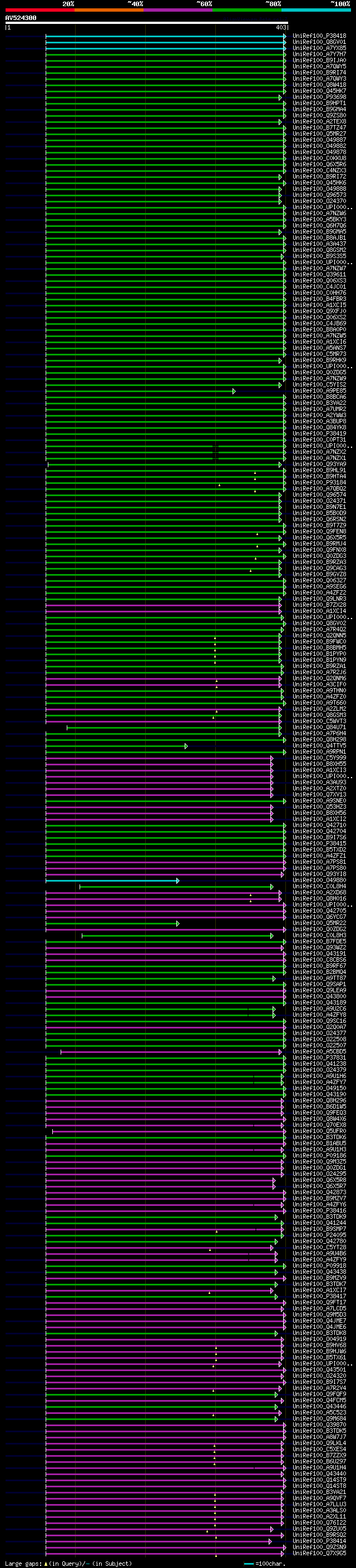
Task: Open hit UniRef100_Q8GV01
Action: click(x=319, y=42)
